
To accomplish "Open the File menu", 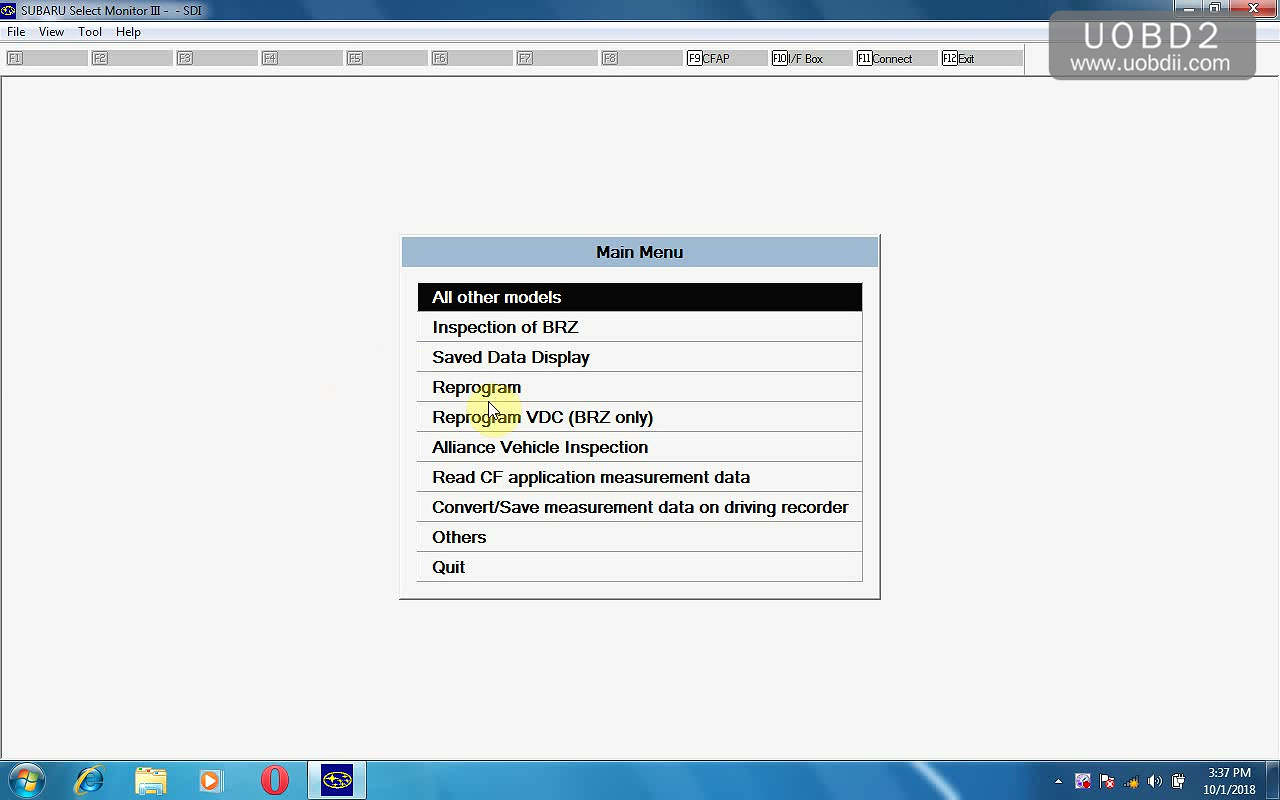I will click(16, 32).
